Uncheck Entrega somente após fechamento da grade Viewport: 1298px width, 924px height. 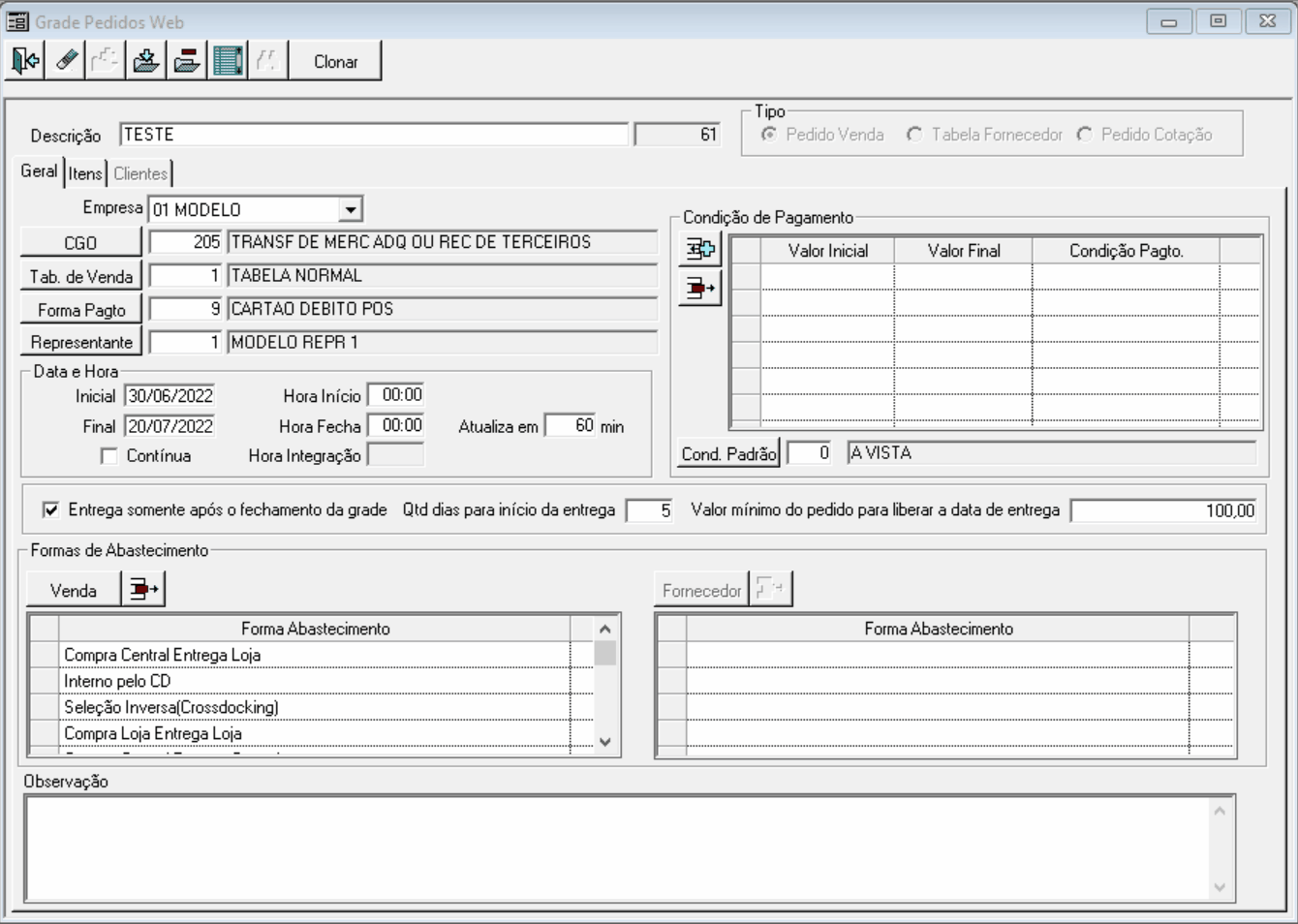(51, 509)
